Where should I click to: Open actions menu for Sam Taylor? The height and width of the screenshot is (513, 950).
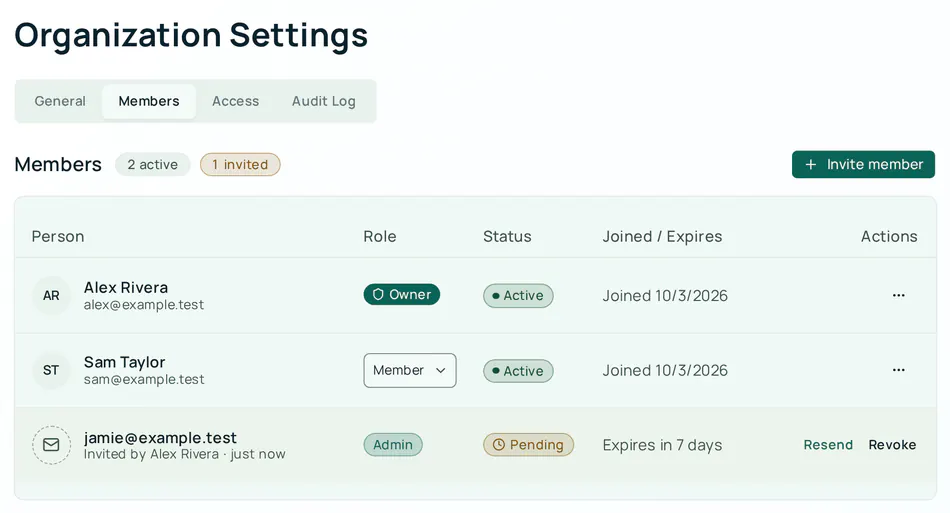point(899,370)
